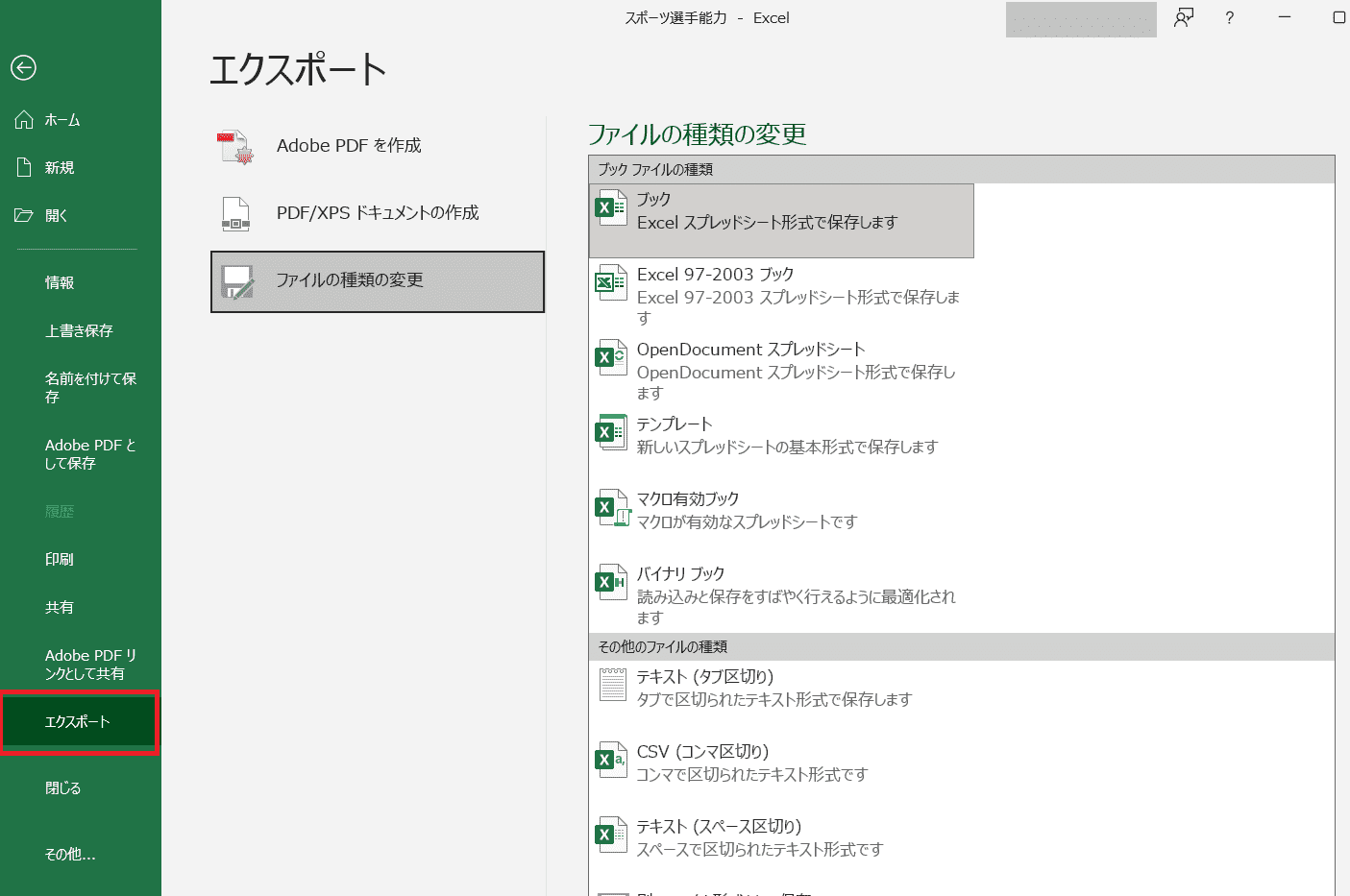
Task: Open Help with the question mark icon
Action: click(1230, 17)
